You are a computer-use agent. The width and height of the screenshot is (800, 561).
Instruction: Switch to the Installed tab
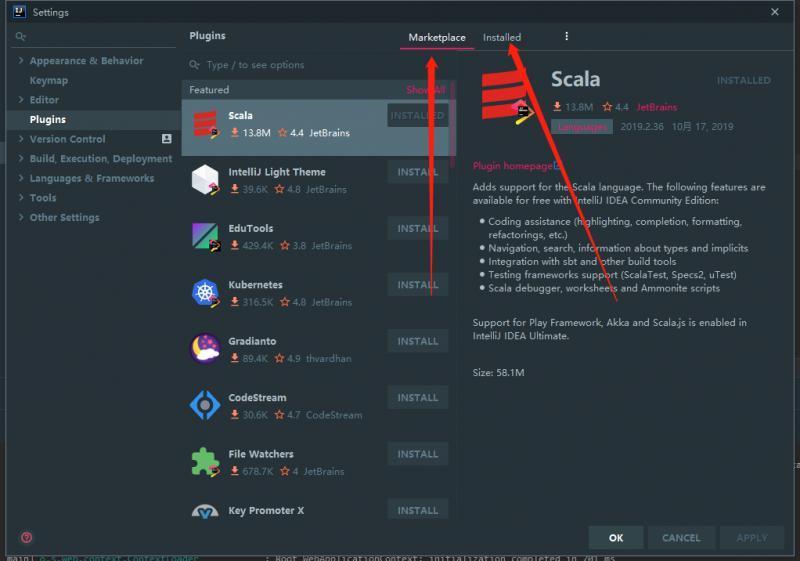pyautogui.click(x=502, y=37)
